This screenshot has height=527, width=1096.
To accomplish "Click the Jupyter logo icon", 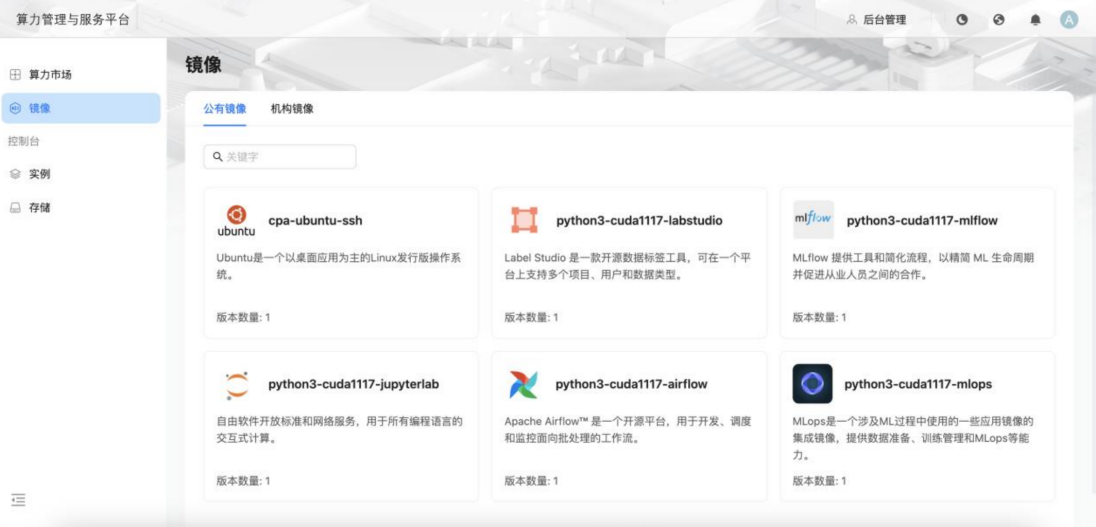I will click(x=236, y=384).
